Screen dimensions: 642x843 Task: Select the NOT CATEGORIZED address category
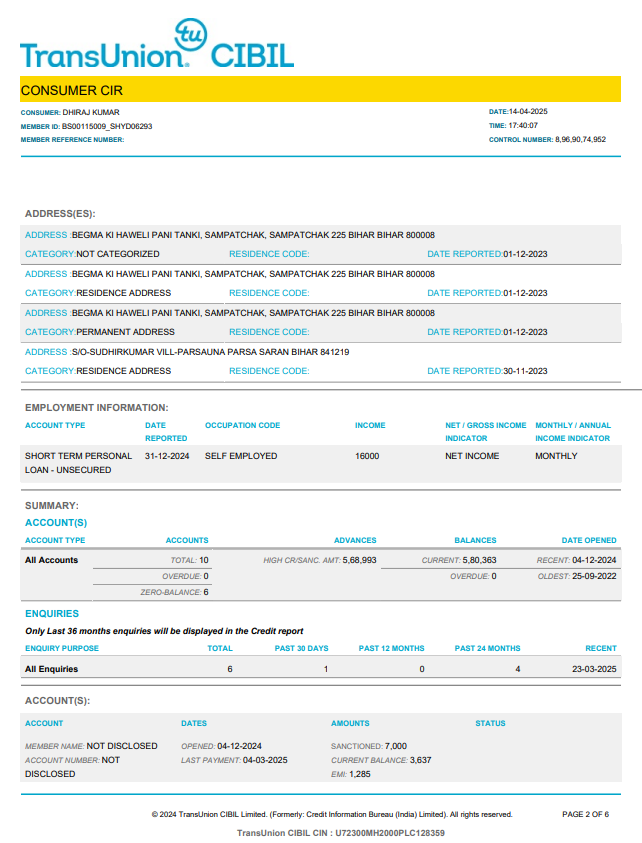(118, 254)
